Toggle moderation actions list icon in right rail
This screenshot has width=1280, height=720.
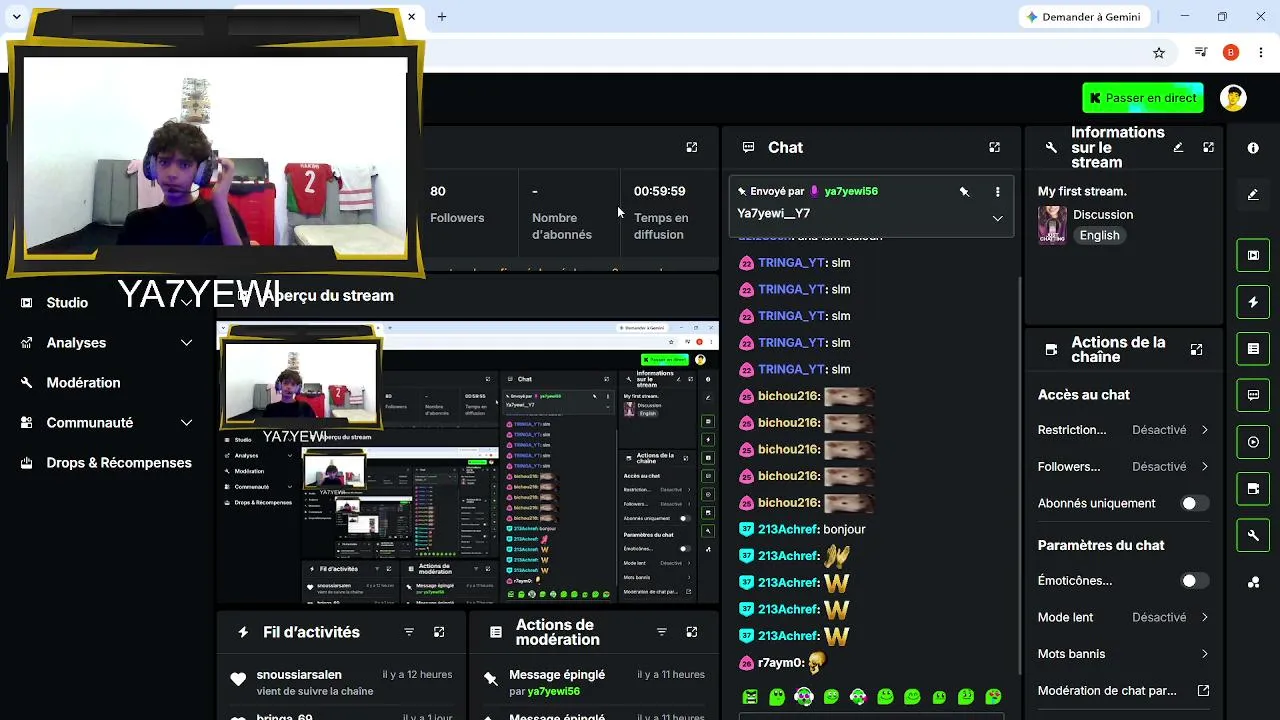1253,349
